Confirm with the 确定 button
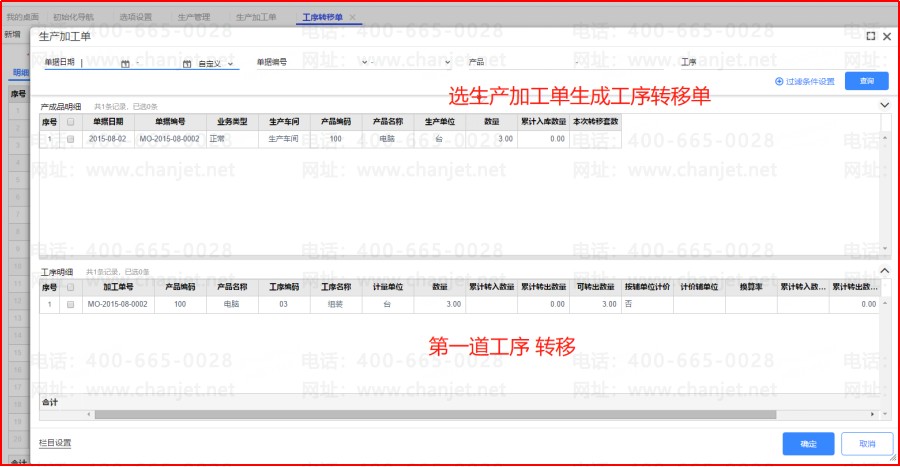 808,443
